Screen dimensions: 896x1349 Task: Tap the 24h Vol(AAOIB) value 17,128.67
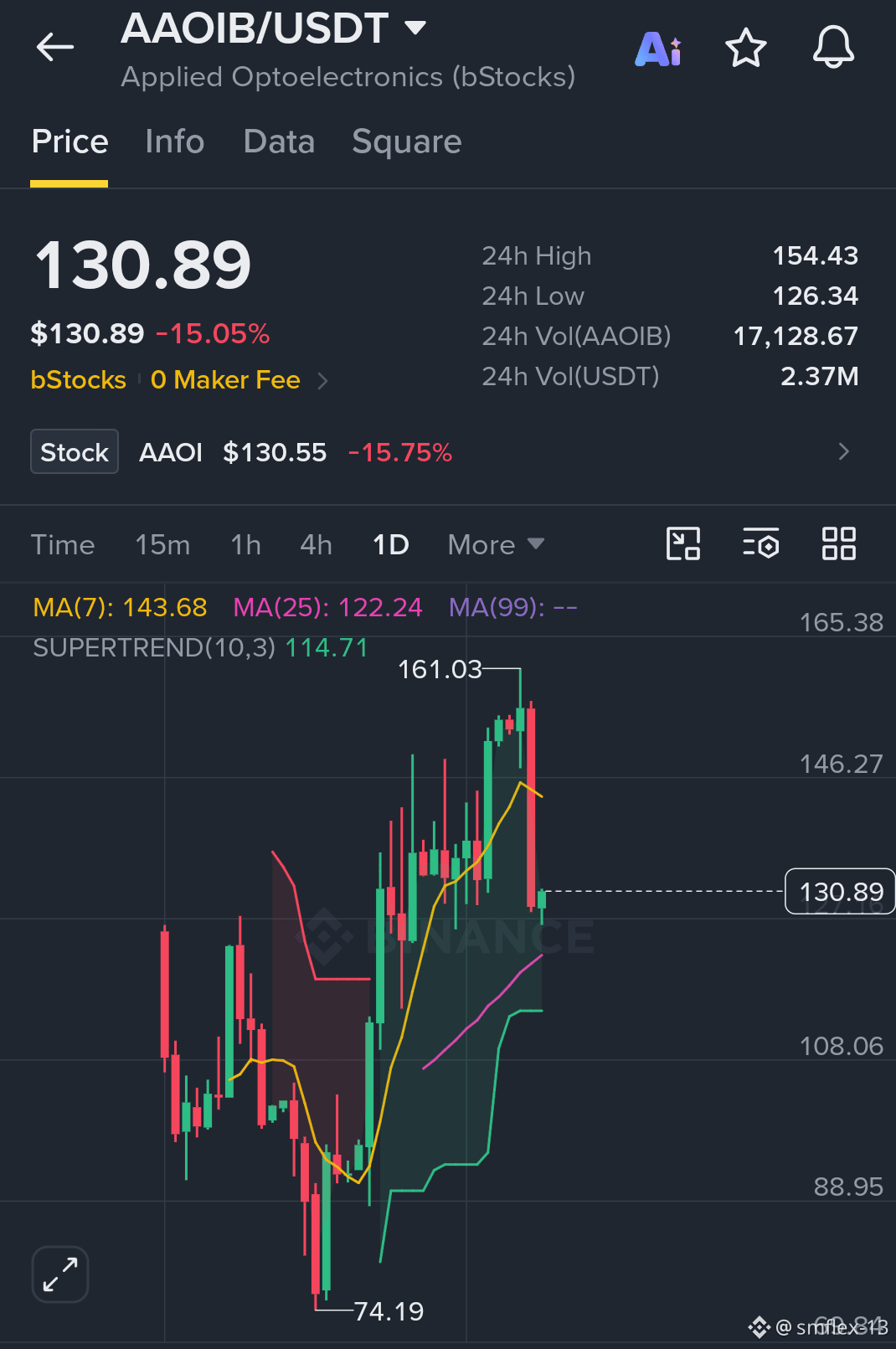[x=796, y=337]
